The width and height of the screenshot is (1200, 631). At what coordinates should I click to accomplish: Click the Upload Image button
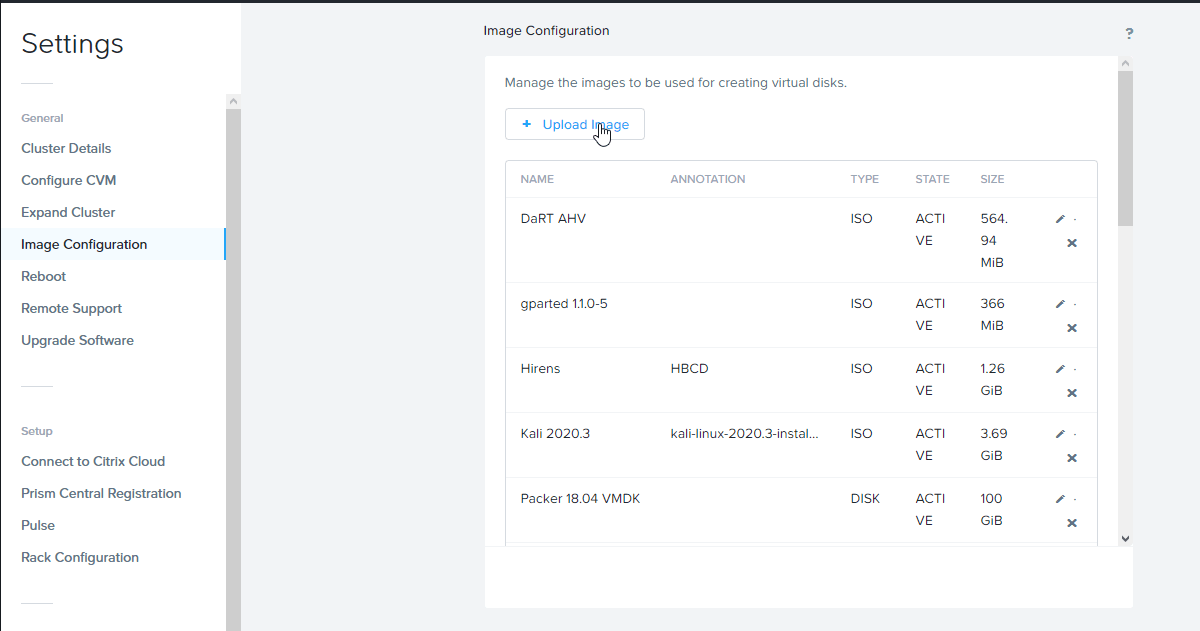pos(575,125)
